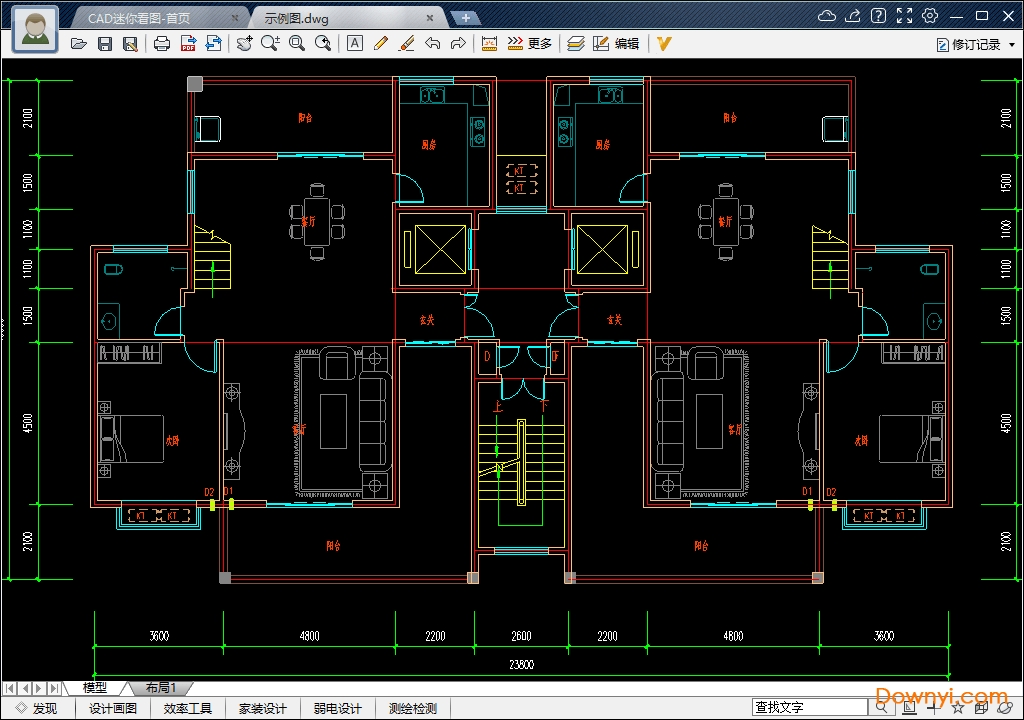Open the layers manager icon
Viewport: 1024px width, 720px height.
[575, 44]
